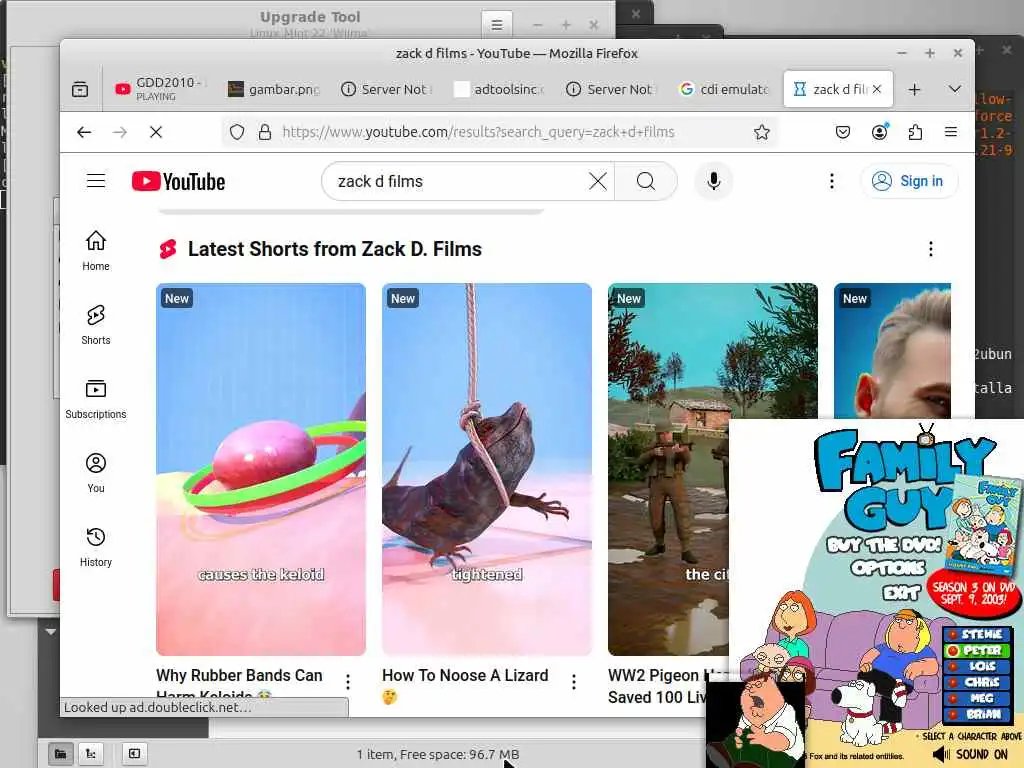Switch to cdi emulator Google tab
Screen dimensions: 1024x768
point(724,89)
